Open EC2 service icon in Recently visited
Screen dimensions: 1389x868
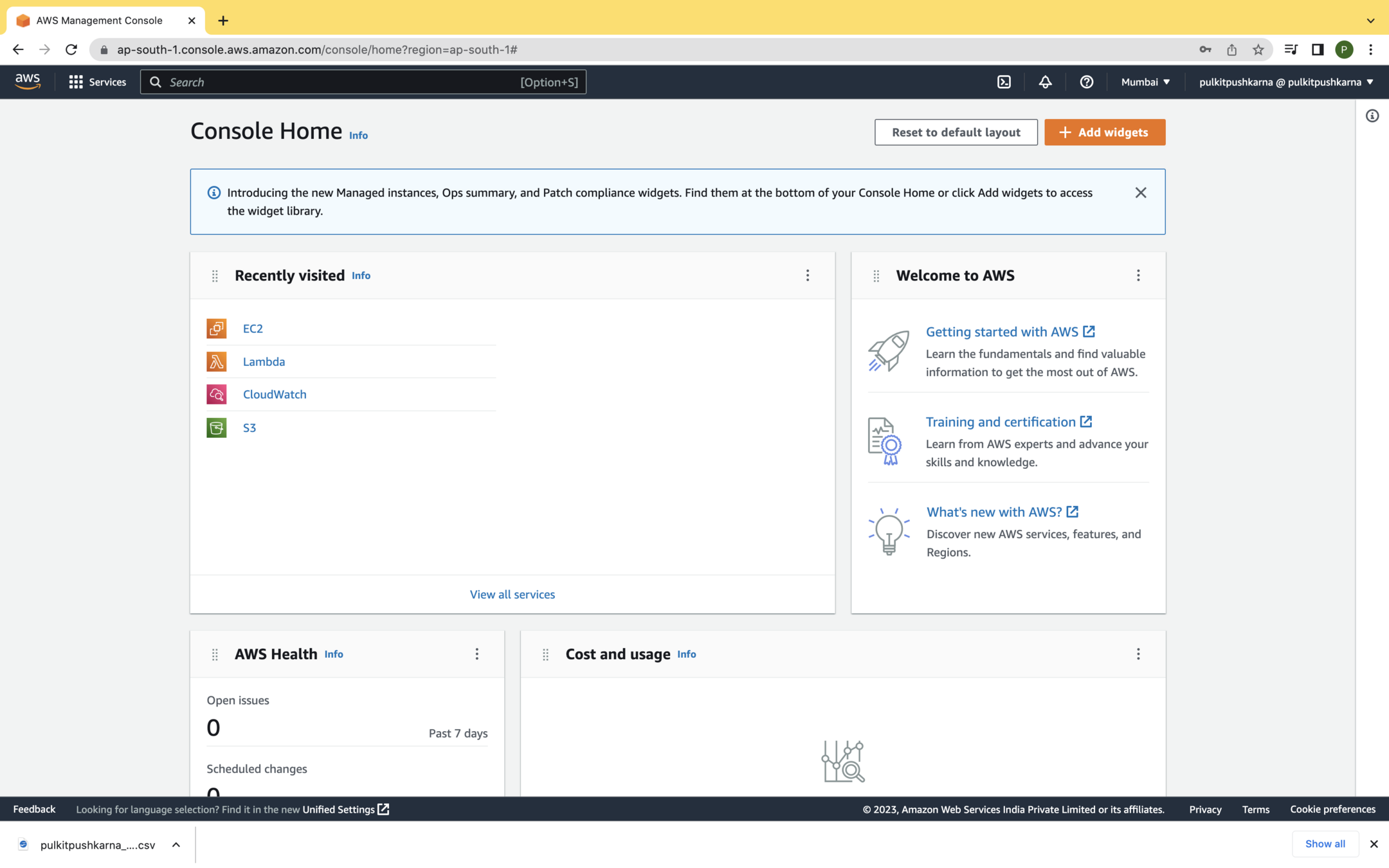coord(216,329)
